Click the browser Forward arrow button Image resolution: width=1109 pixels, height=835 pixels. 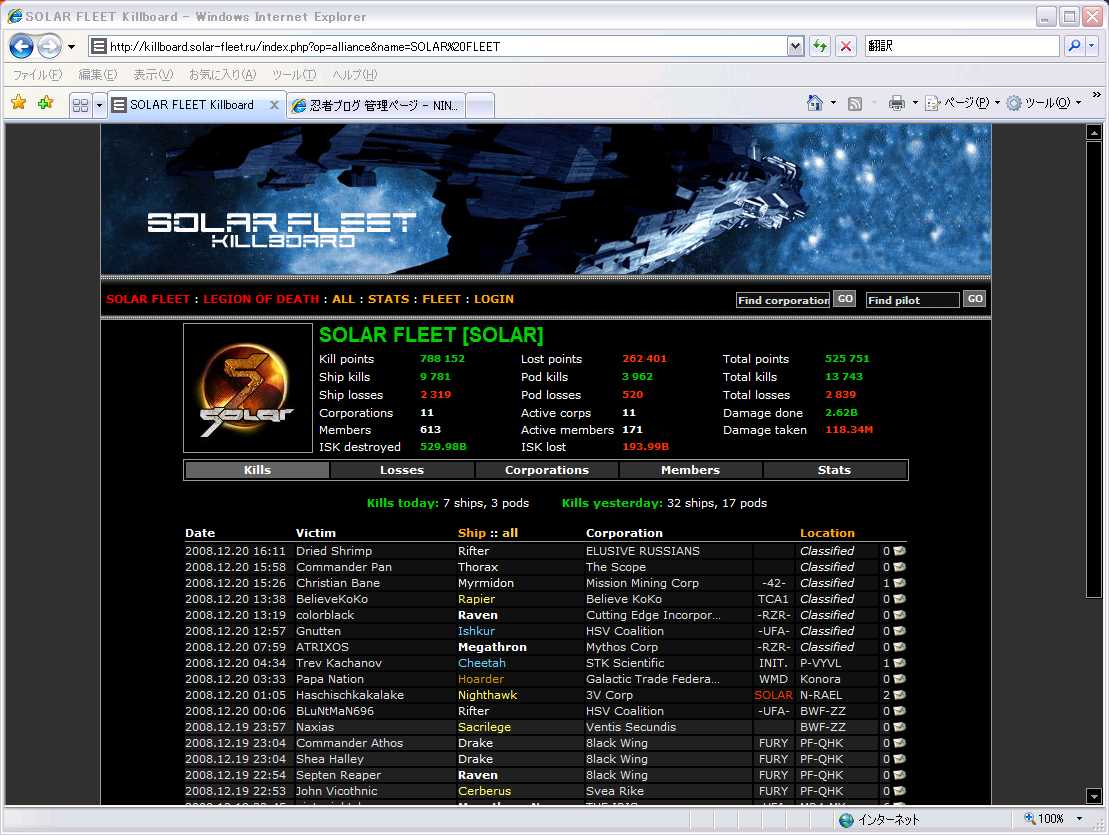pos(49,47)
